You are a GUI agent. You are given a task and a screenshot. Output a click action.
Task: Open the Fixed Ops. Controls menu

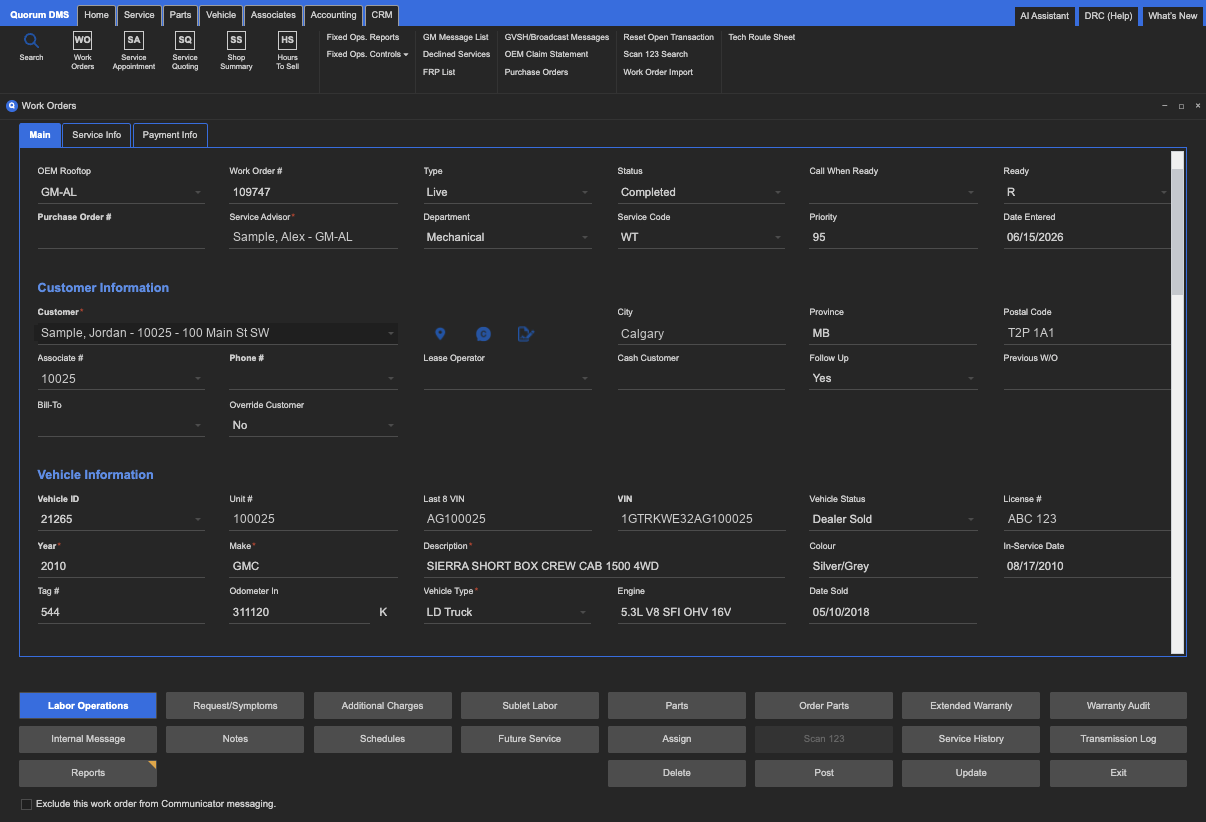coord(367,54)
